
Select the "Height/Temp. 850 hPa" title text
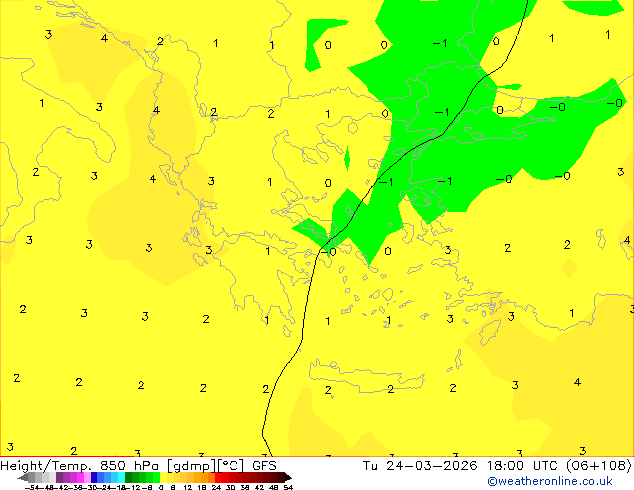[x=79, y=466]
